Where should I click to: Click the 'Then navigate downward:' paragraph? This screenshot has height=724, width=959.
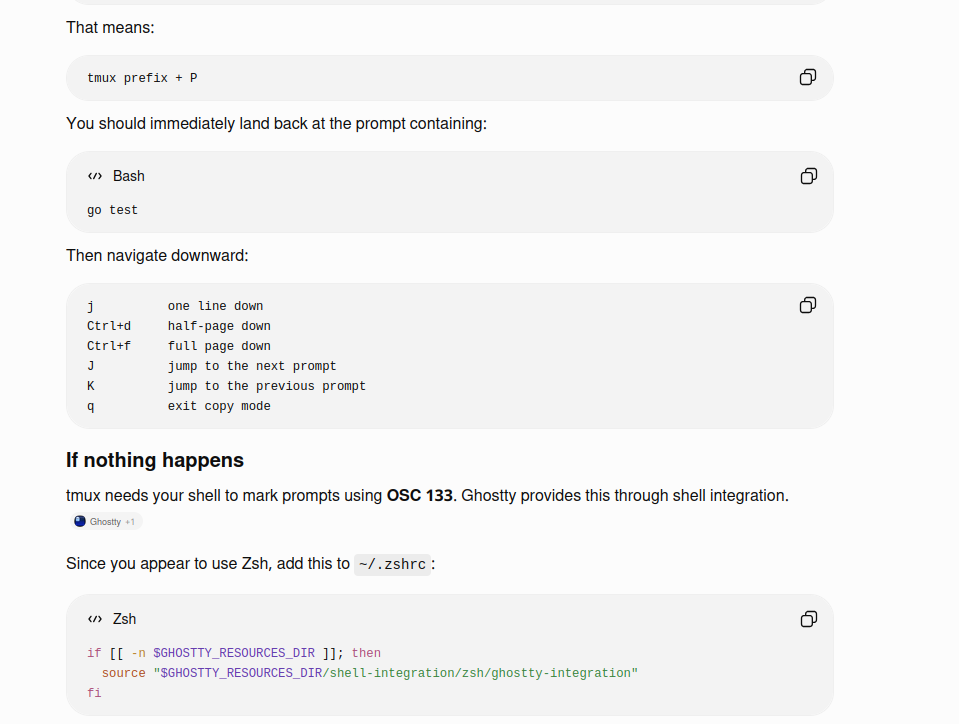[x=157, y=256]
